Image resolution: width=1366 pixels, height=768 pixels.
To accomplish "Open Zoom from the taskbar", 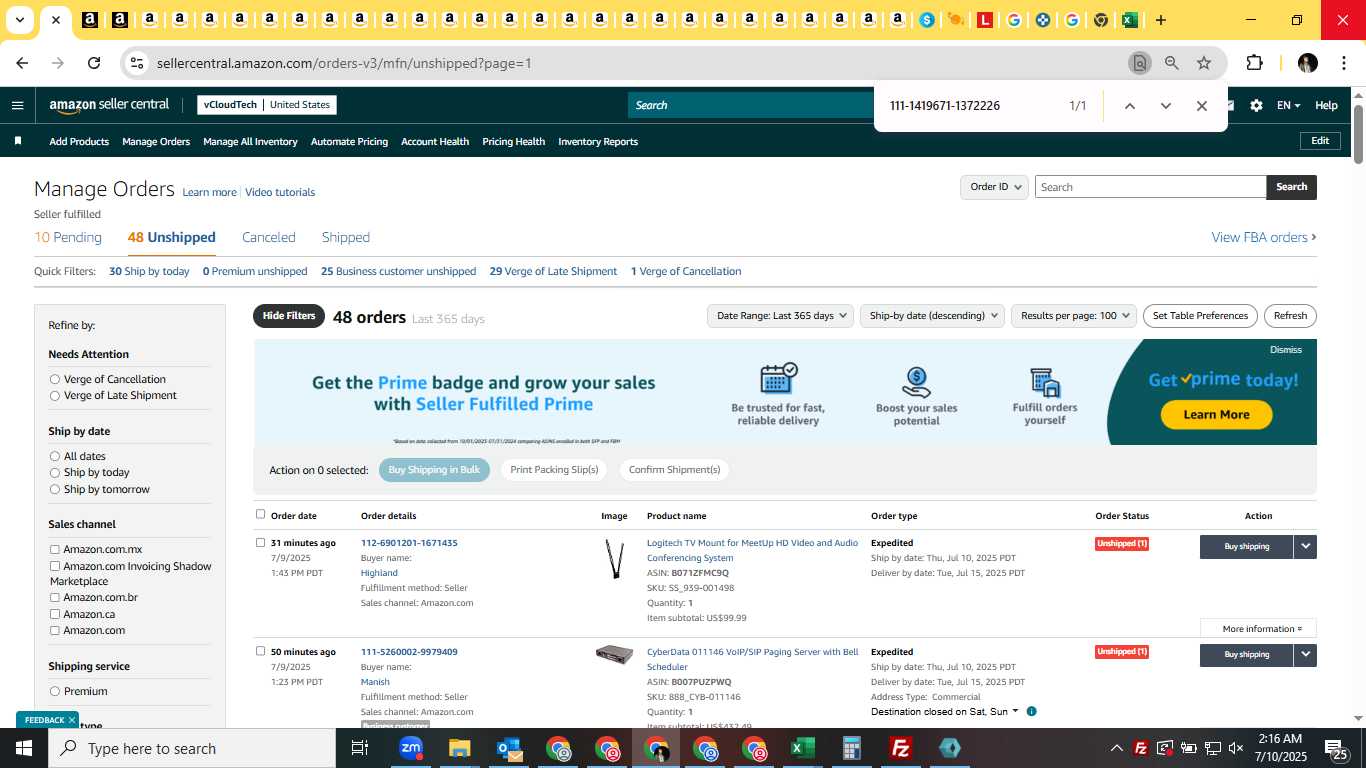I will [x=410, y=748].
